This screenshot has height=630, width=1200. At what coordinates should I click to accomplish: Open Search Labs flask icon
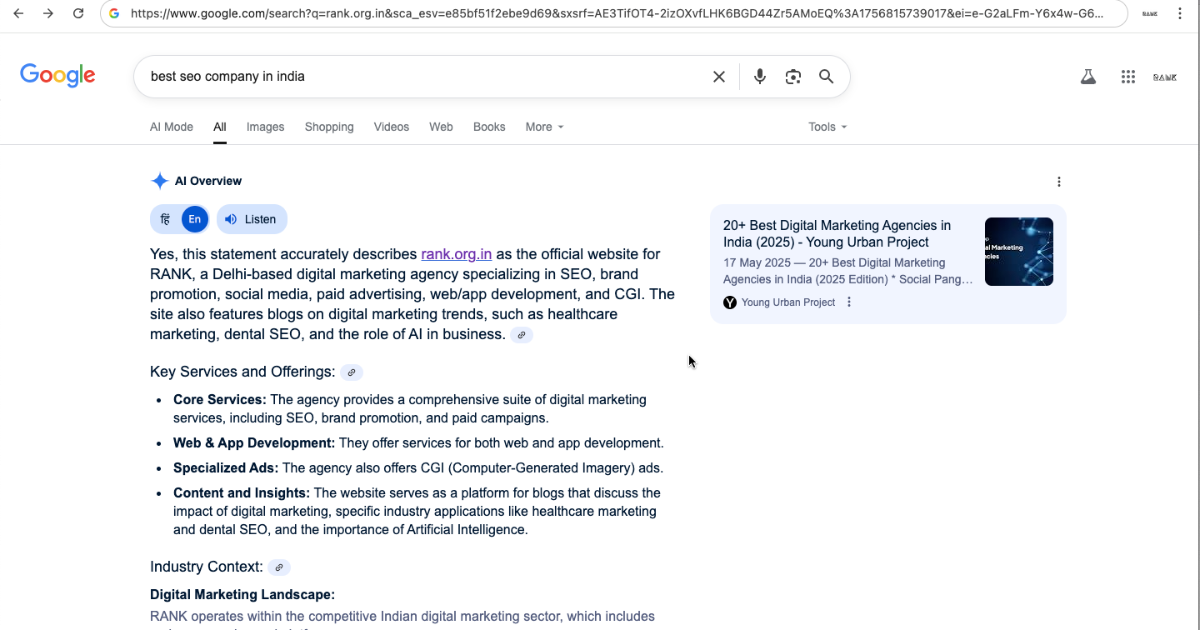[1088, 77]
